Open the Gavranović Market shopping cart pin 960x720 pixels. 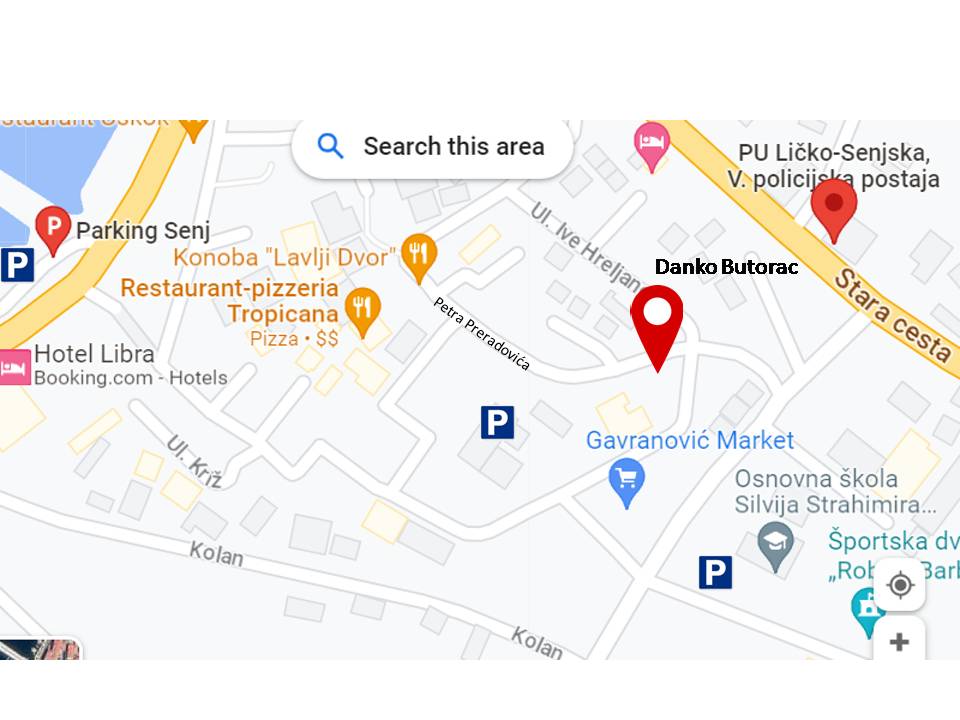pos(626,482)
